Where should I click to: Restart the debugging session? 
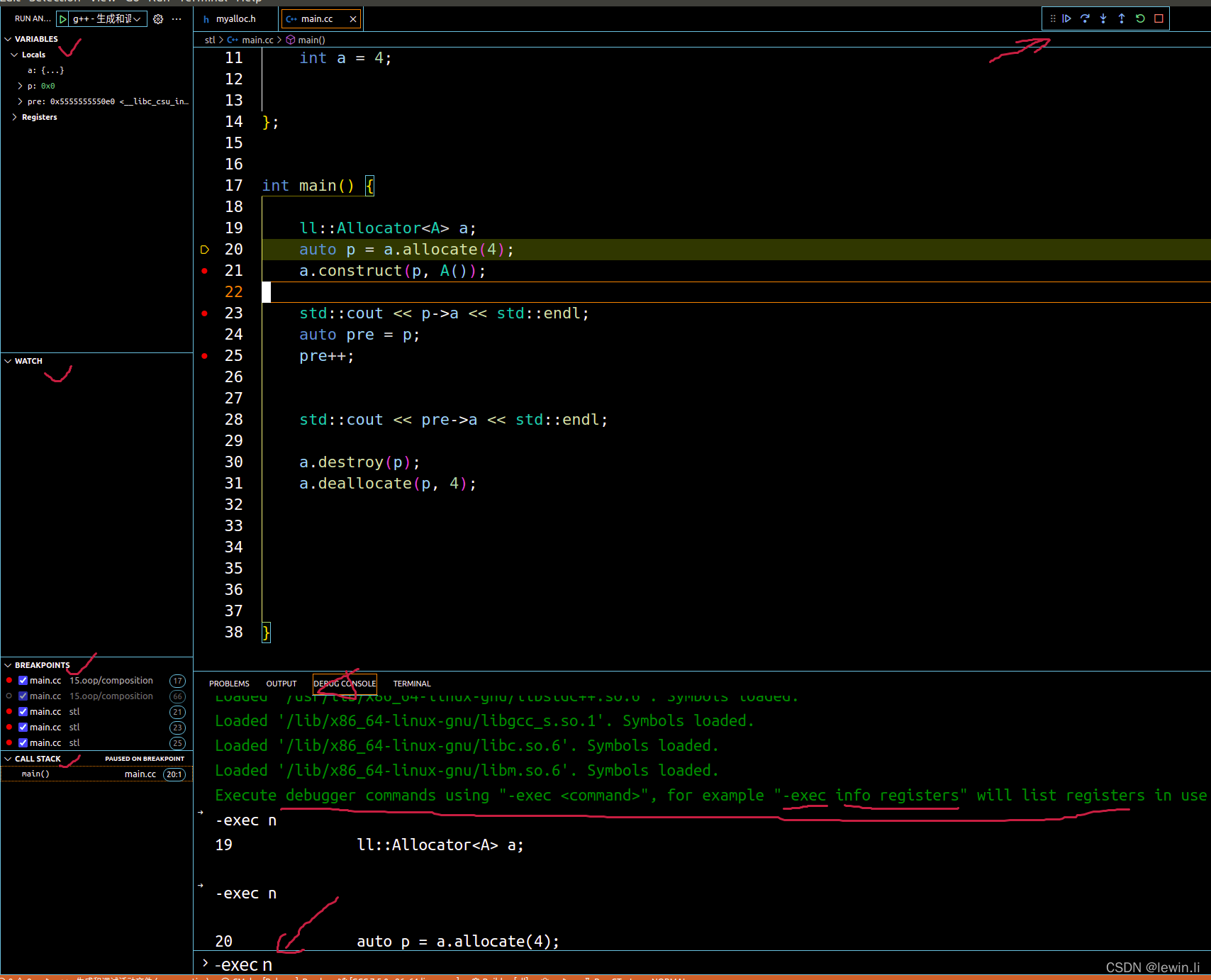1140,18
